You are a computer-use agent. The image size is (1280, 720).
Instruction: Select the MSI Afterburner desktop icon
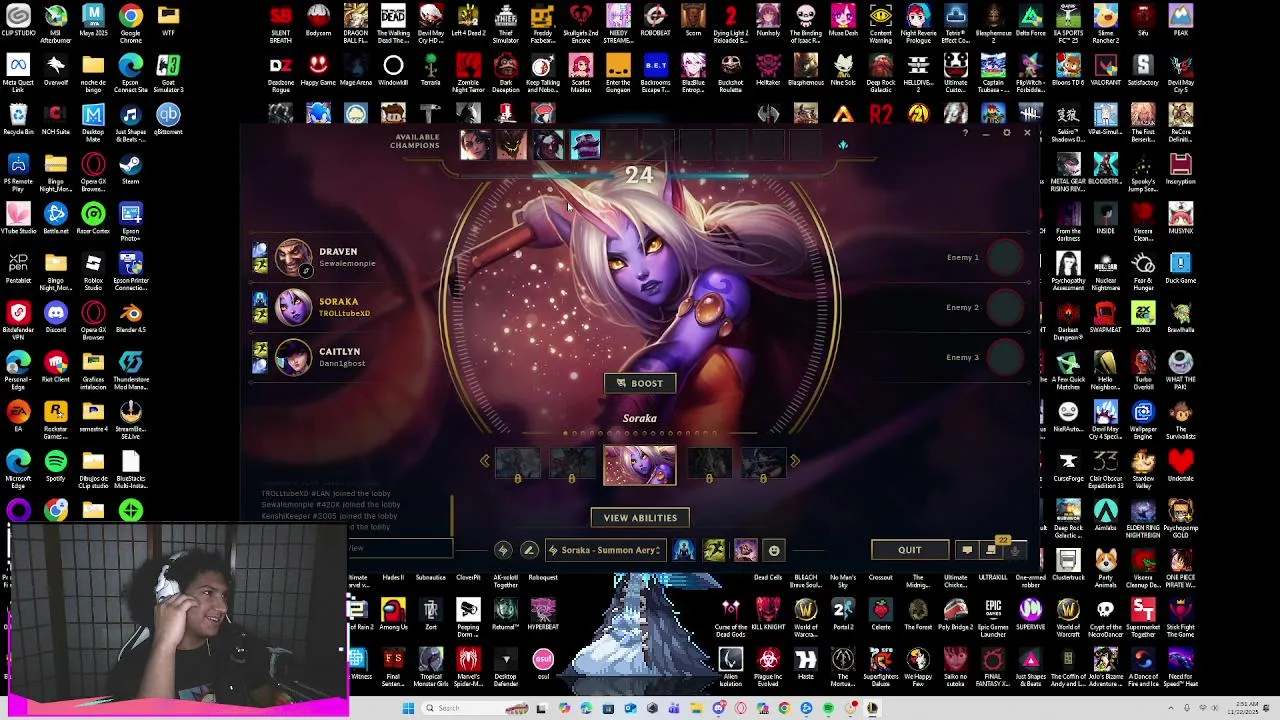(56, 22)
